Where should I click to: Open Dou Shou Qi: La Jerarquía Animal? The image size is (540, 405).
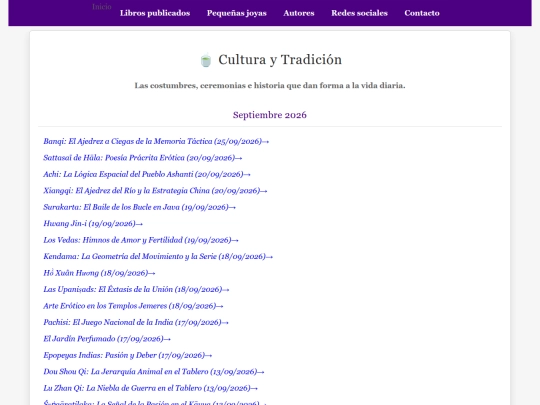pyautogui.click(x=154, y=372)
